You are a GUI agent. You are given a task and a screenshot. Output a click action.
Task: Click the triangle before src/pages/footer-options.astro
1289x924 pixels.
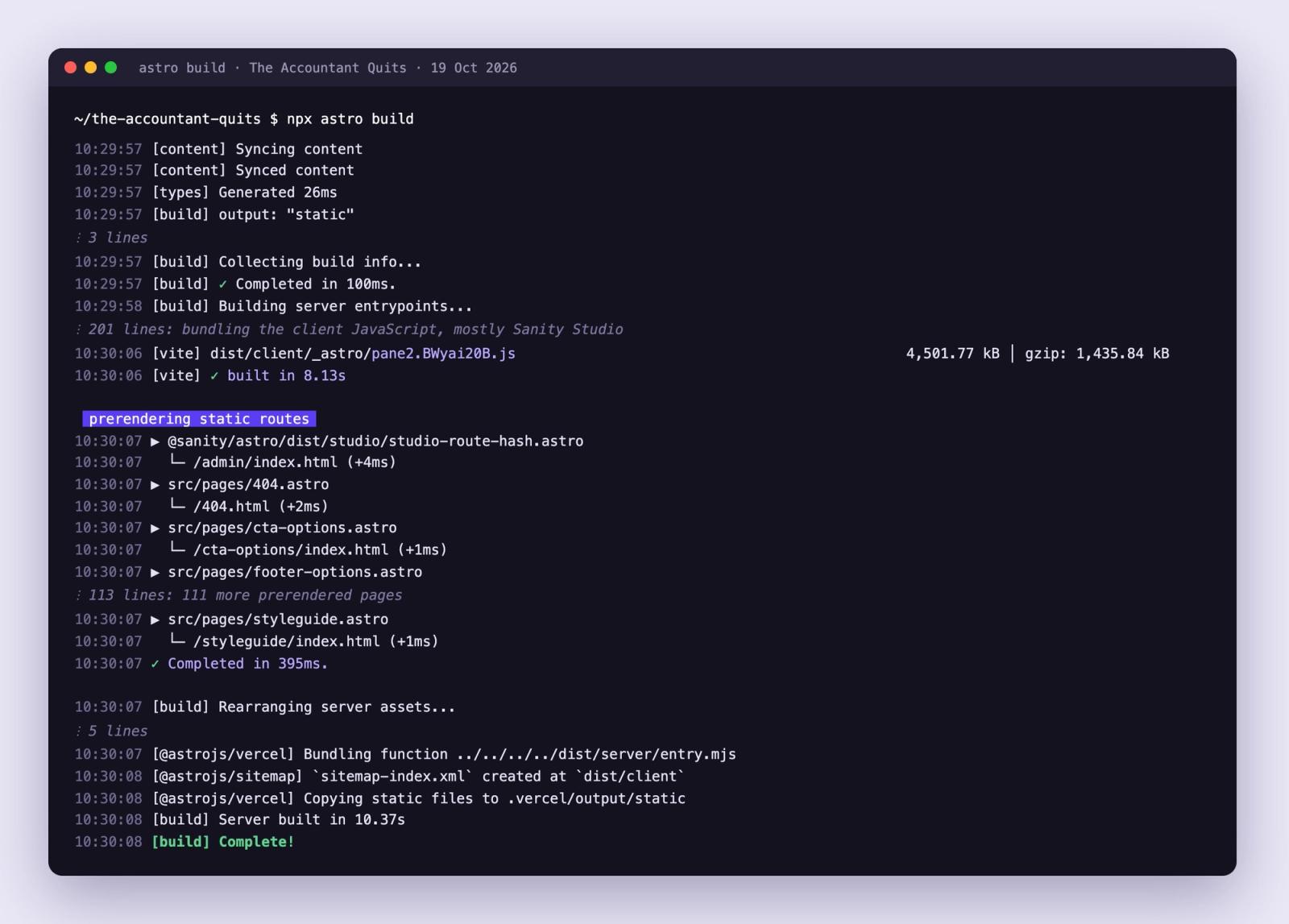(x=155, y=572)
